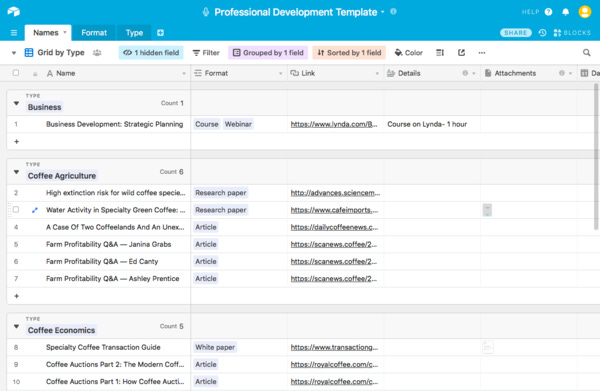Open base title dropdown arrow

click(x=383, y=12)
